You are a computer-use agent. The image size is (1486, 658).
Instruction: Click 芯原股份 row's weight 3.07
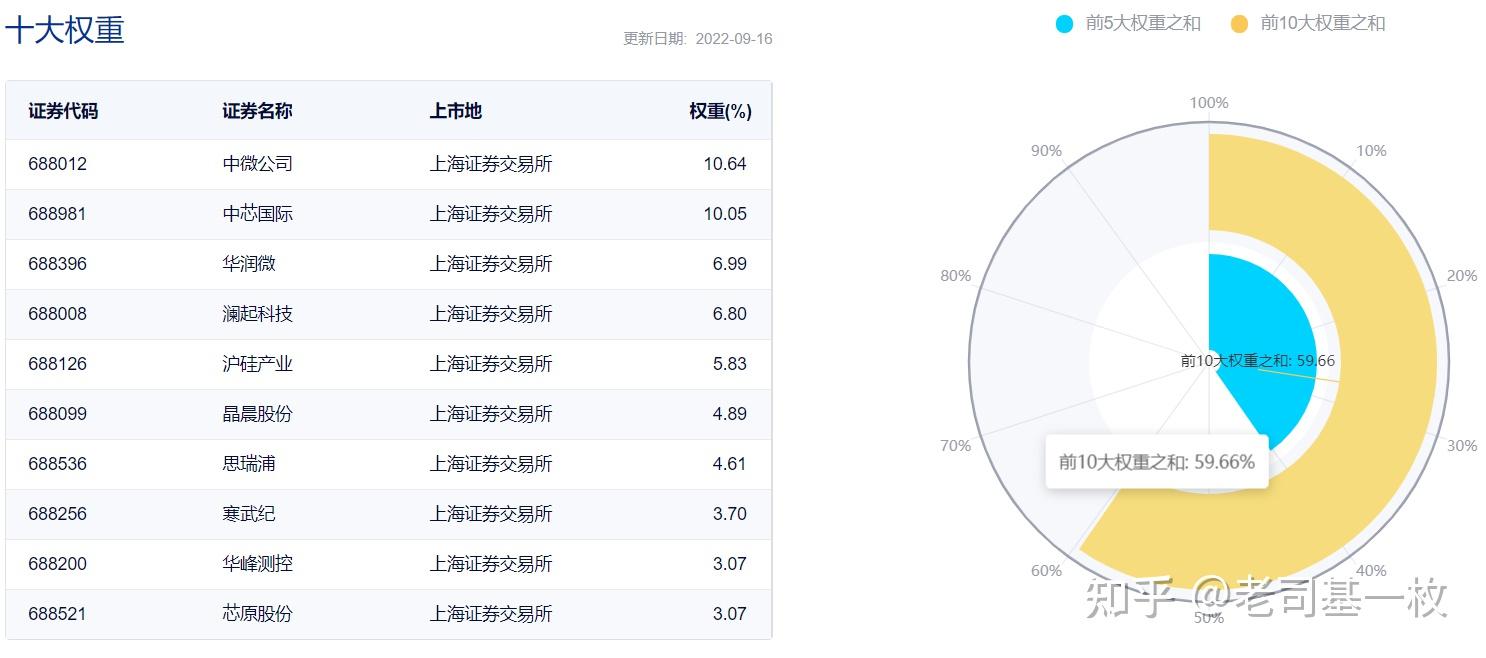point(730,614)
